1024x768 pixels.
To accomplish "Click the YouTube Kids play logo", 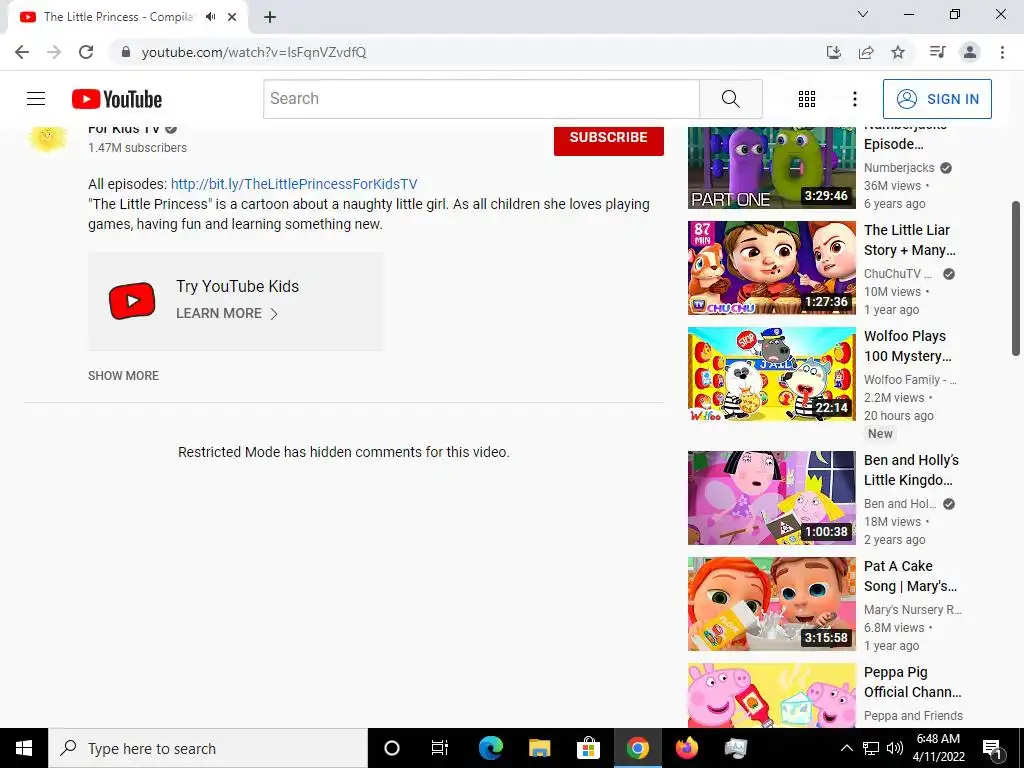I will (x=132, y=301).
